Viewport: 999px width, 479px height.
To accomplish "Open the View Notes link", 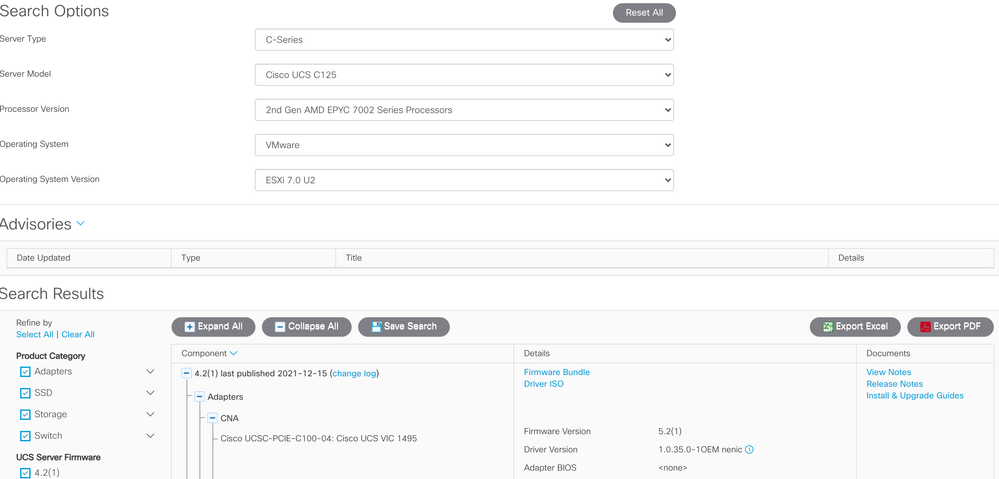I will click(889, 372).
